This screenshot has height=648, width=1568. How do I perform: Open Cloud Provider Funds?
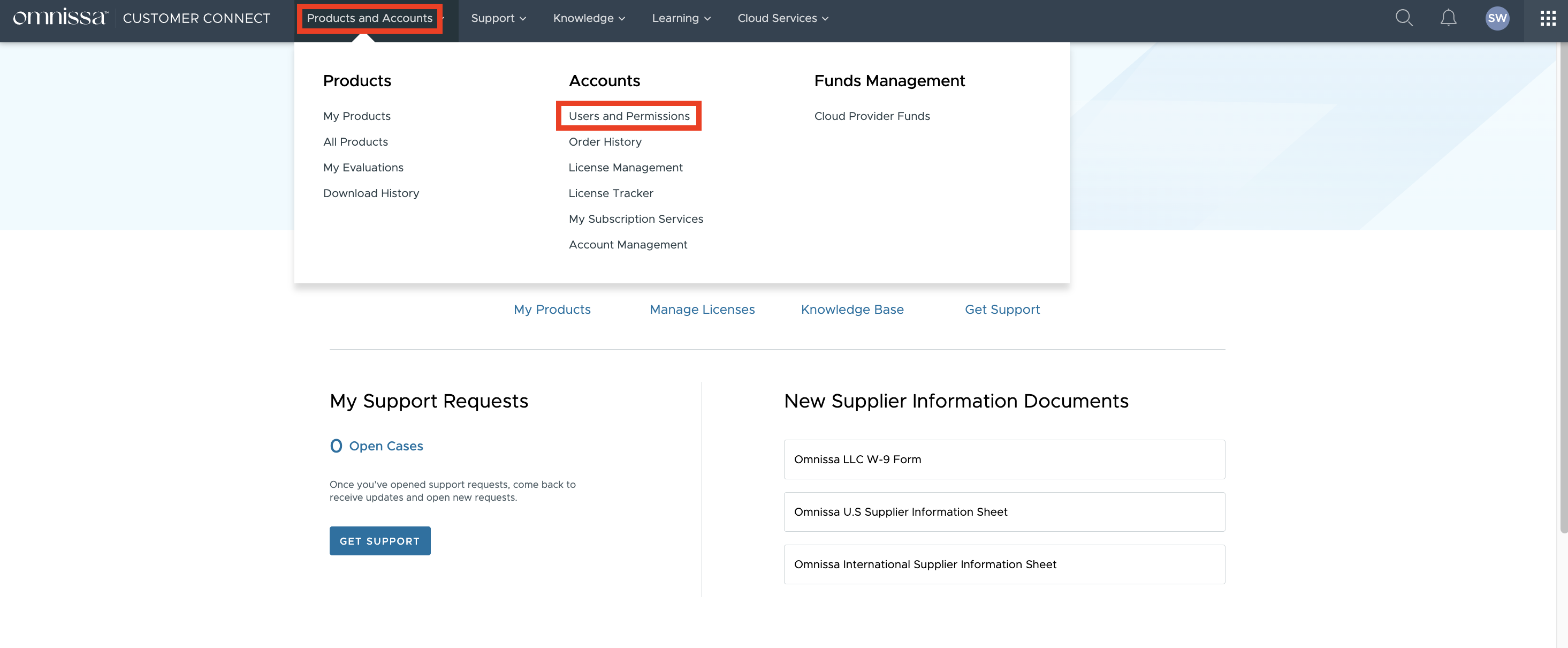click(872, 116)
